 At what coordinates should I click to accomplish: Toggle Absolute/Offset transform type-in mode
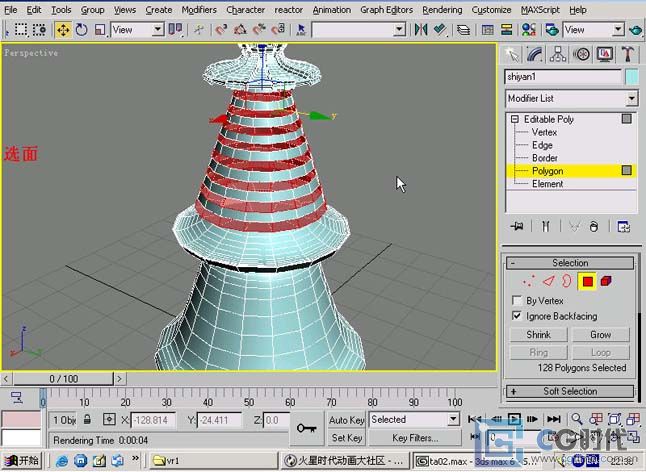coord(109,419)
